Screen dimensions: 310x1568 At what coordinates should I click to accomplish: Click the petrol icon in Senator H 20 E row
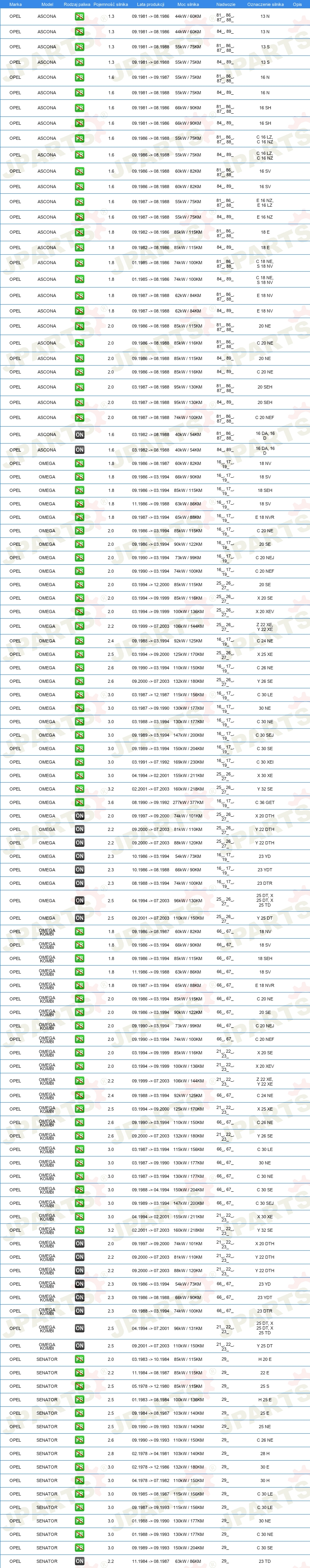80,1359
